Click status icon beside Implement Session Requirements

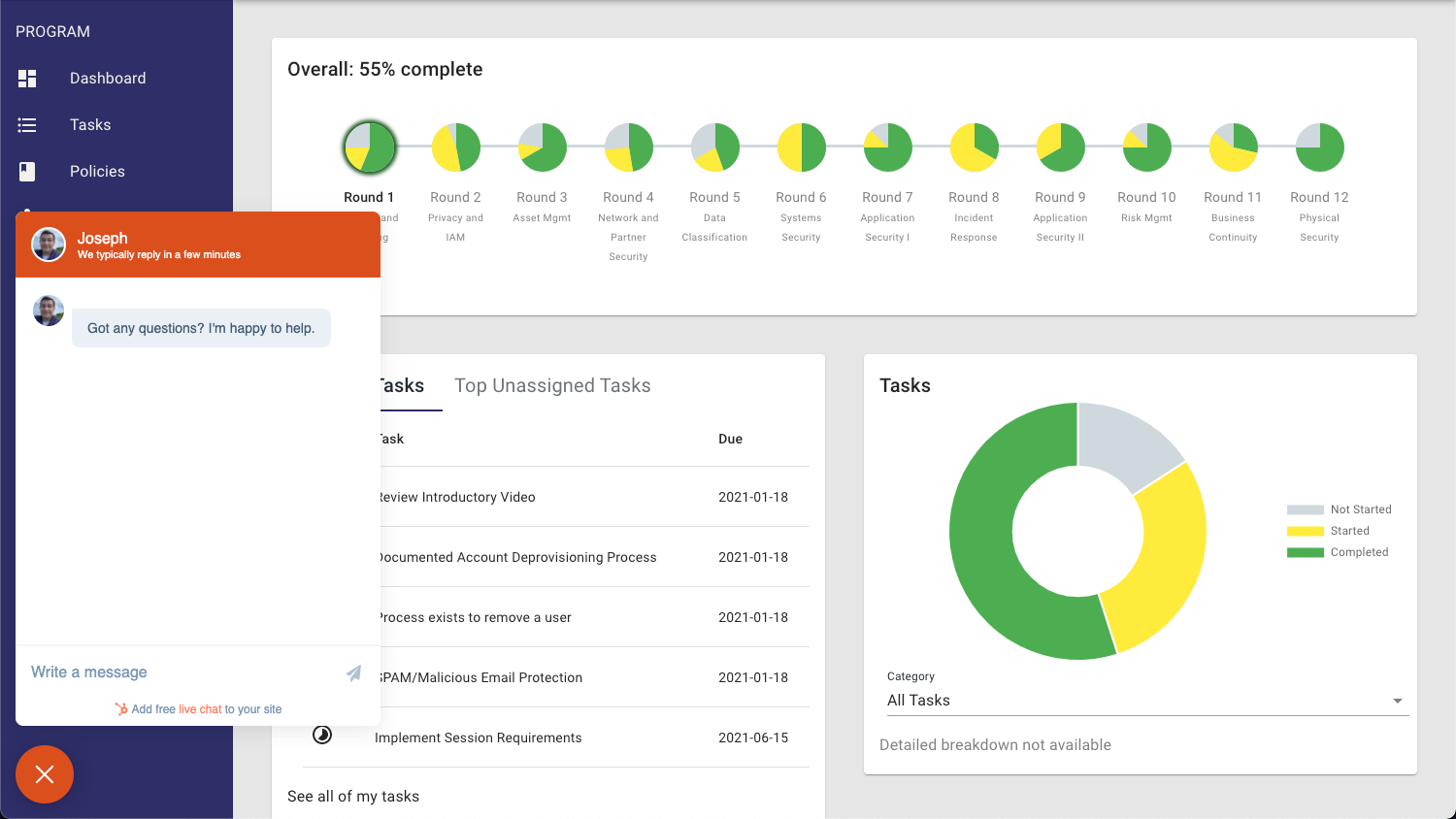click(322, 736)
